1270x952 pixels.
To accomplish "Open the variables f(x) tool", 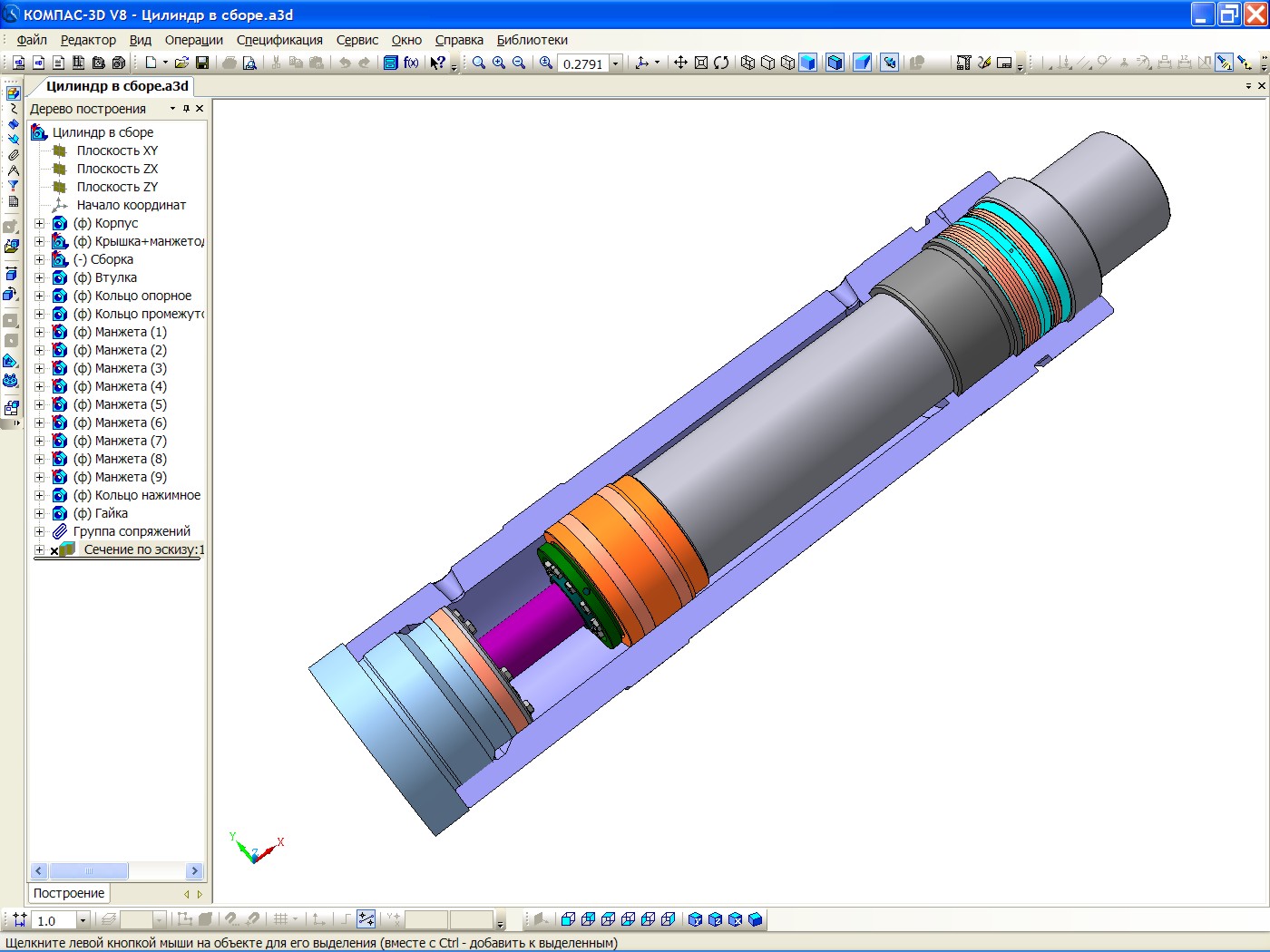I will (x=411, y=63).
